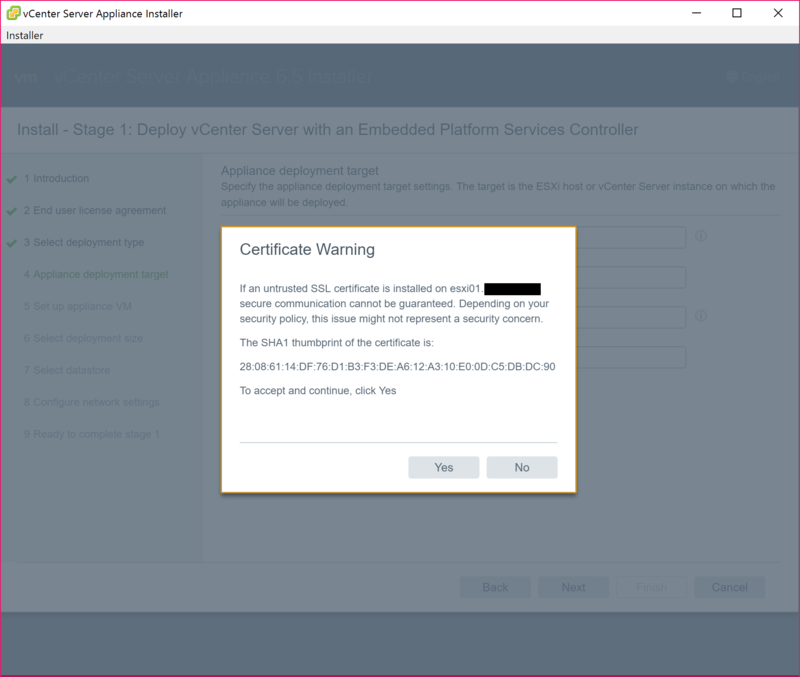The height and width of the screenshot is (677, 800).
Task: Select step 8 Configure network settings
Action: [x=91, y=402]
